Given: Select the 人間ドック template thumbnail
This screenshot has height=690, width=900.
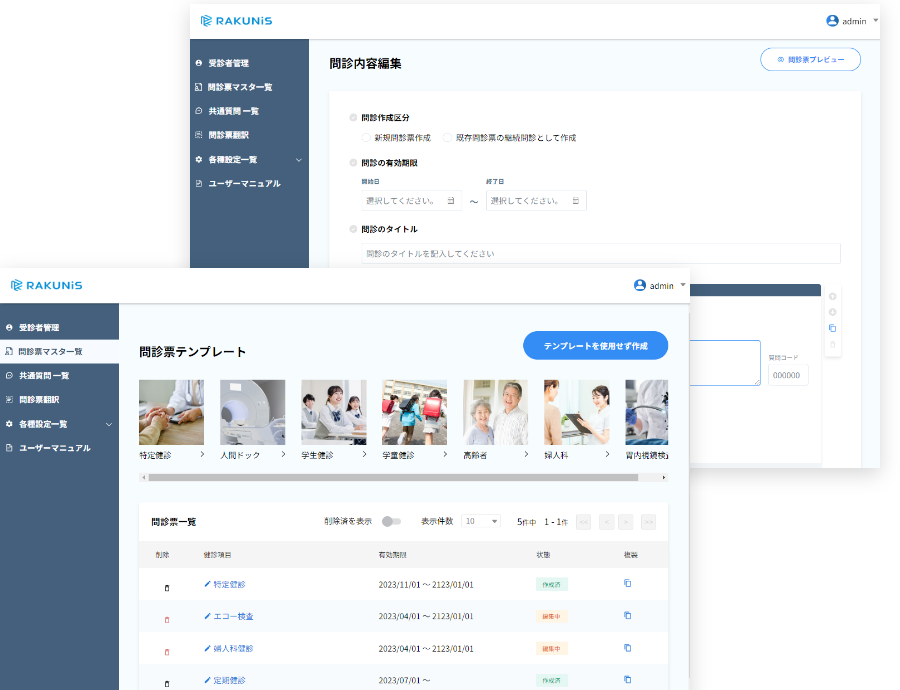Looking at the screenshot, I should click(x=252, y=411).
